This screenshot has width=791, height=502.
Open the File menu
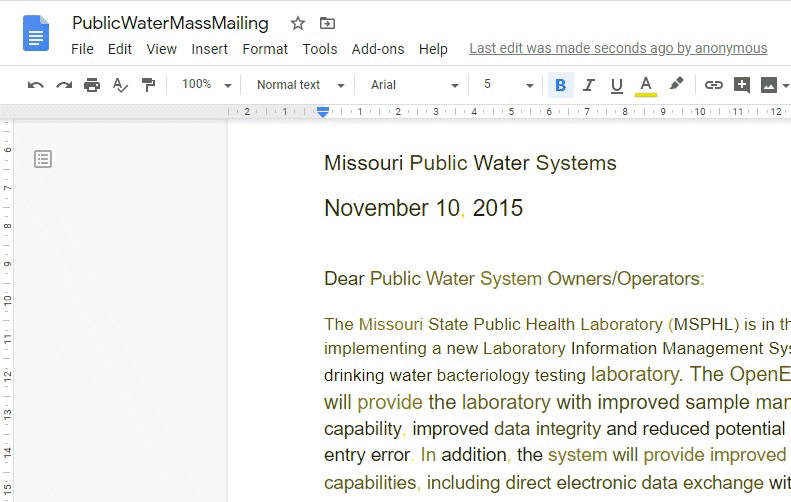[82, 49]
